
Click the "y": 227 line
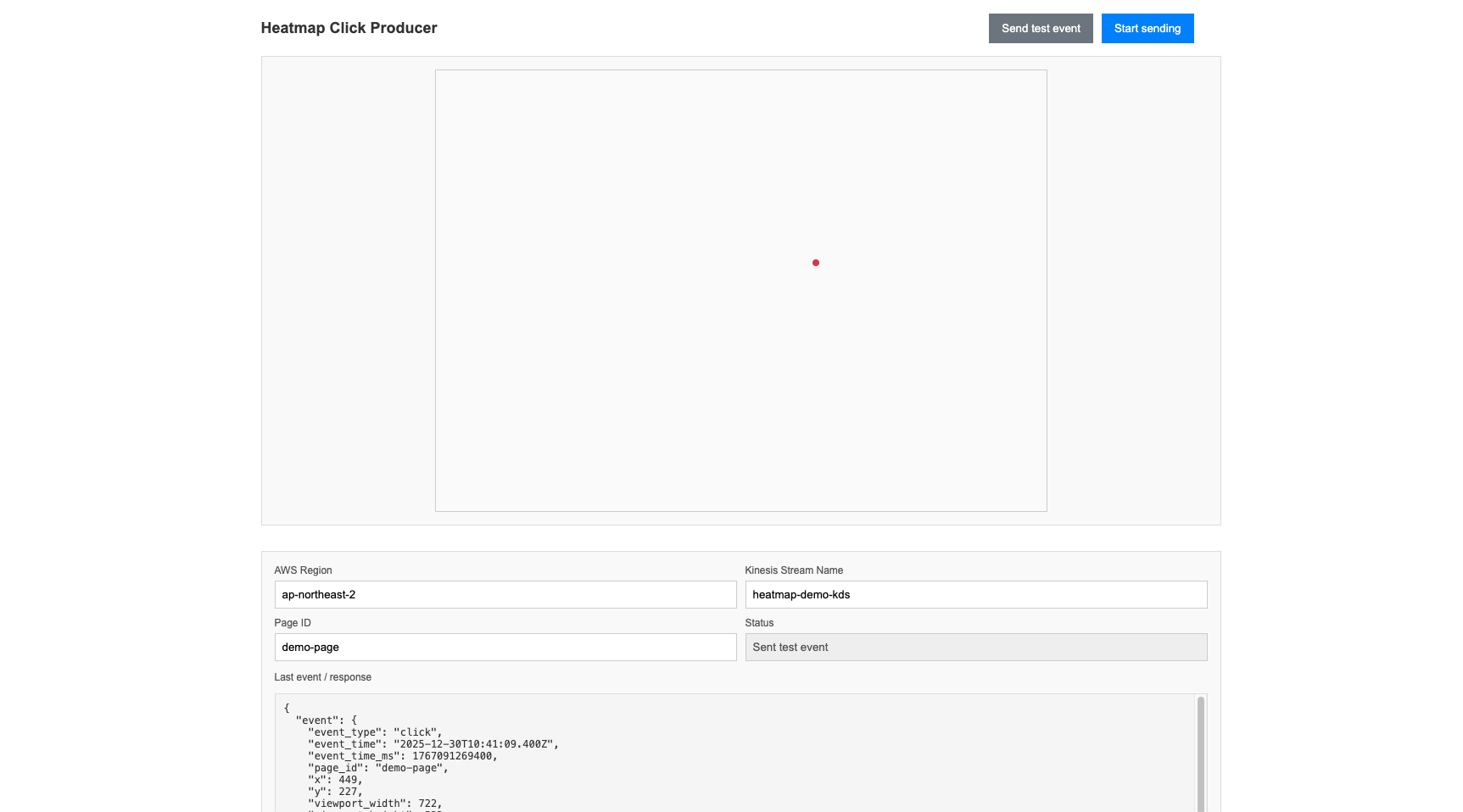pyautogui.click(x=335, y=792)
